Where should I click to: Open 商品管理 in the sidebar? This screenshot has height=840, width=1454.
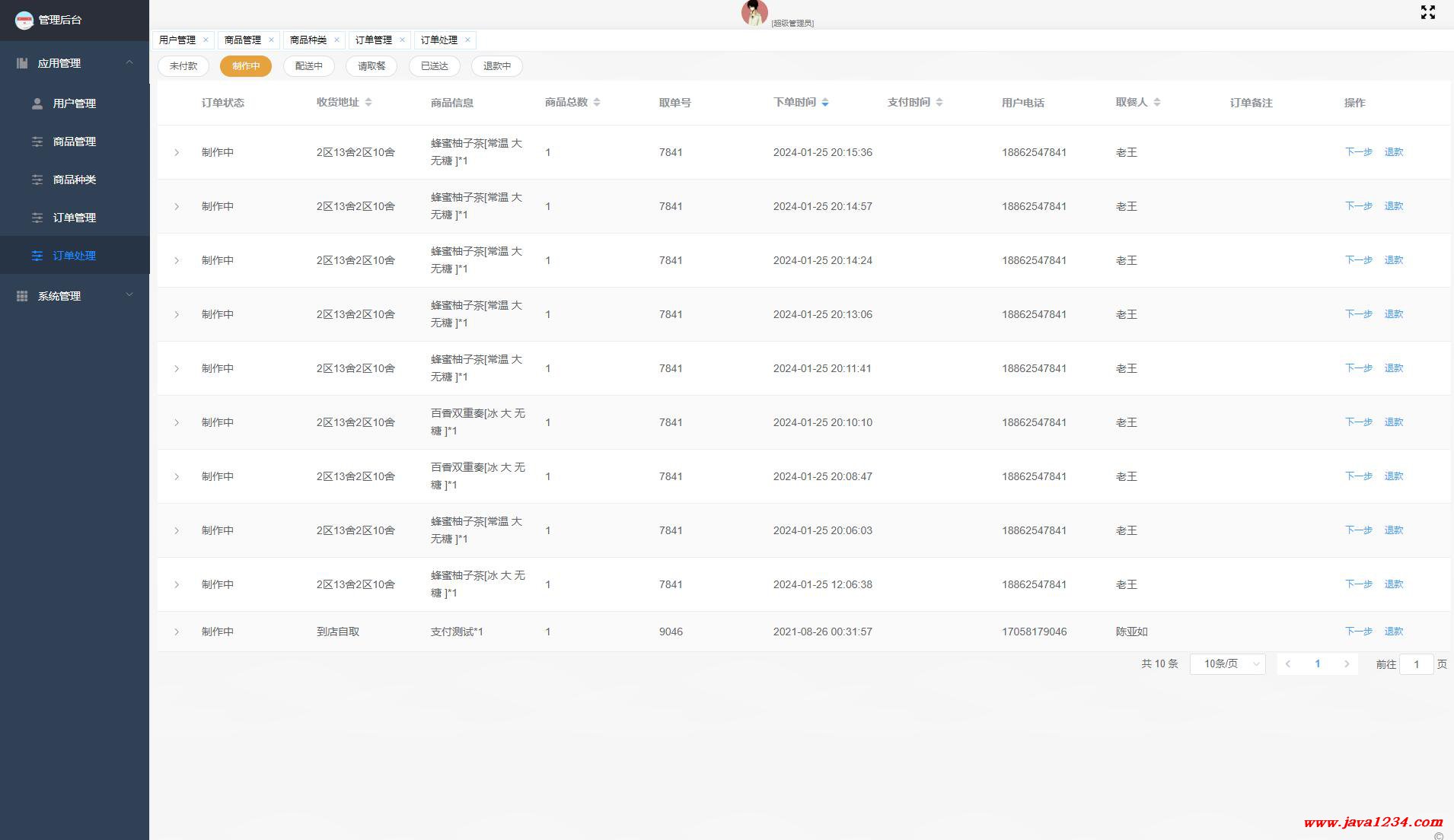tap(75, 142)
